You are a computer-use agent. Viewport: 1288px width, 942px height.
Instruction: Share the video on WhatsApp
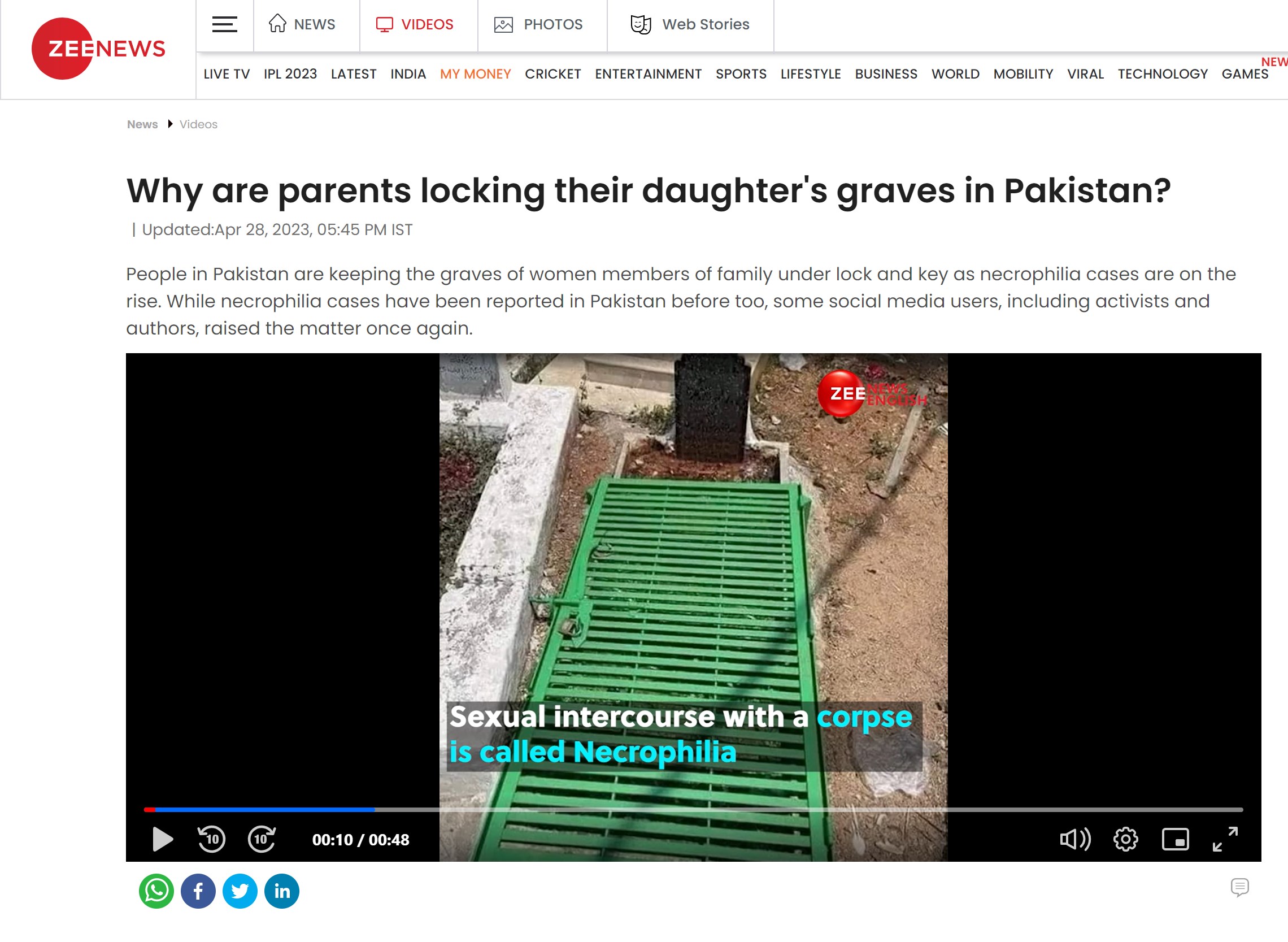156,891
